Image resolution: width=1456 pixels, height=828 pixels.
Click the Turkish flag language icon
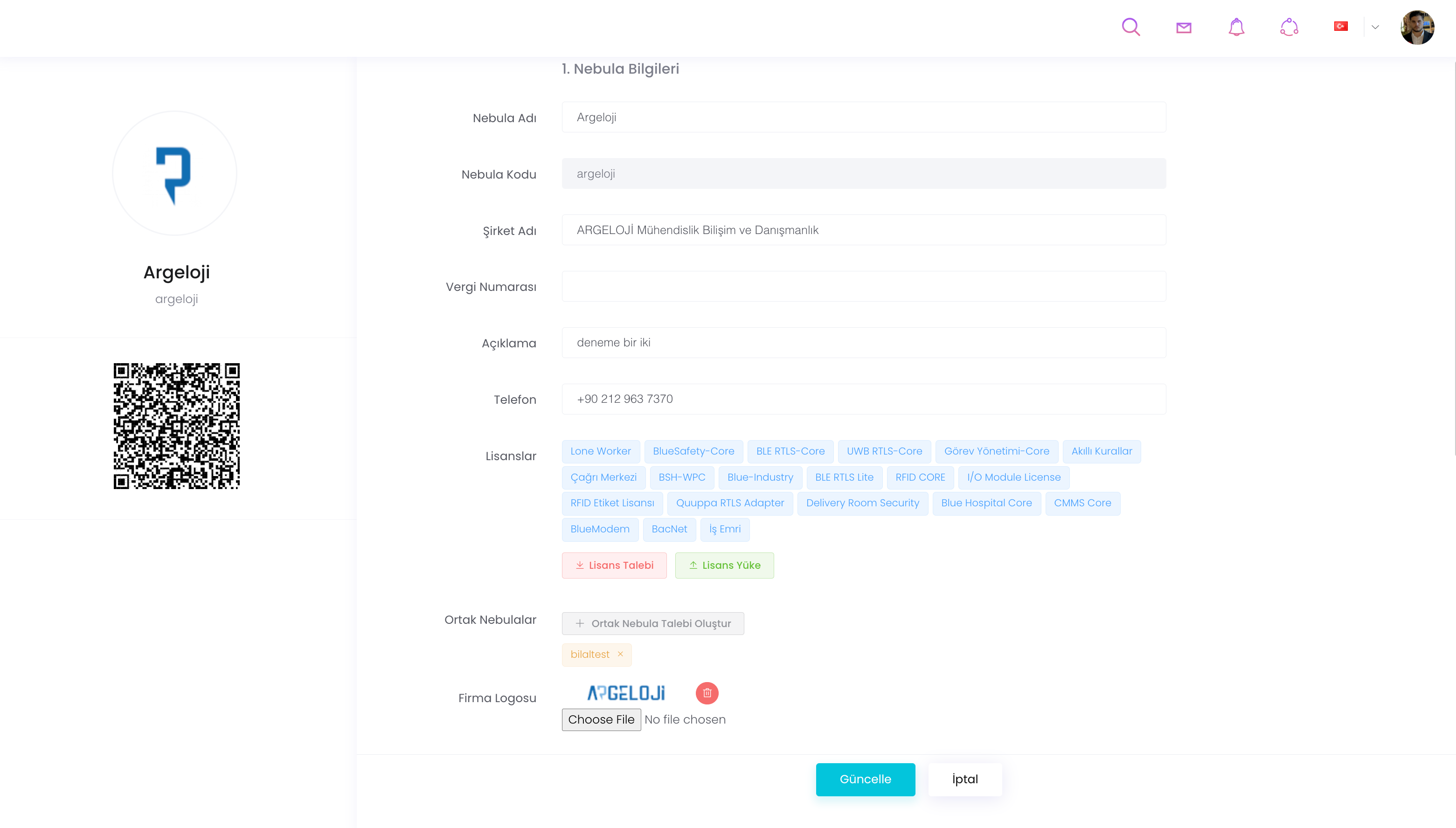coord(1340,26)
